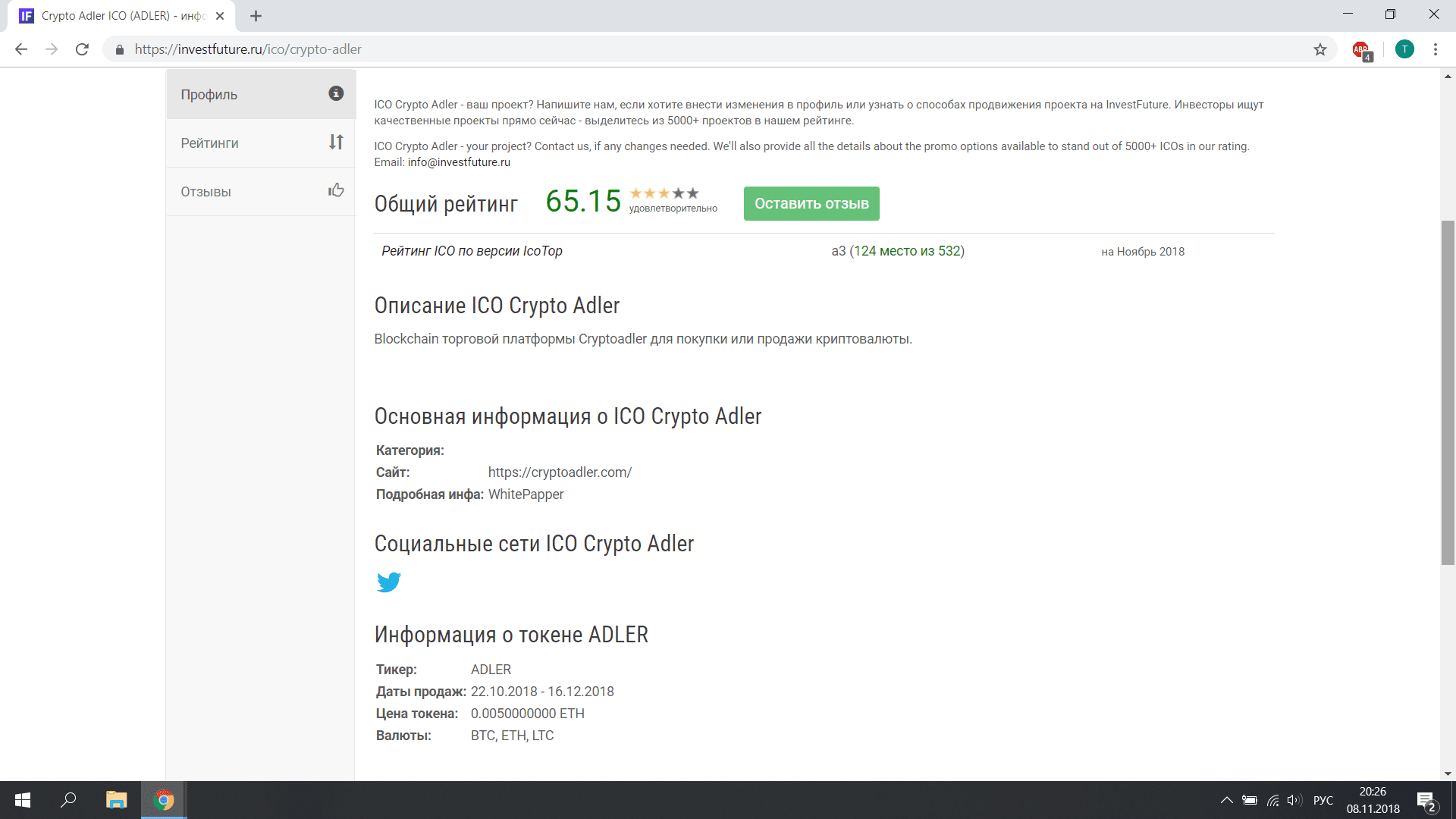The width and height of the screenshot is (1456, 819).
Task: Bookmark page with star icon
Action: click(x=1320, y=49)
